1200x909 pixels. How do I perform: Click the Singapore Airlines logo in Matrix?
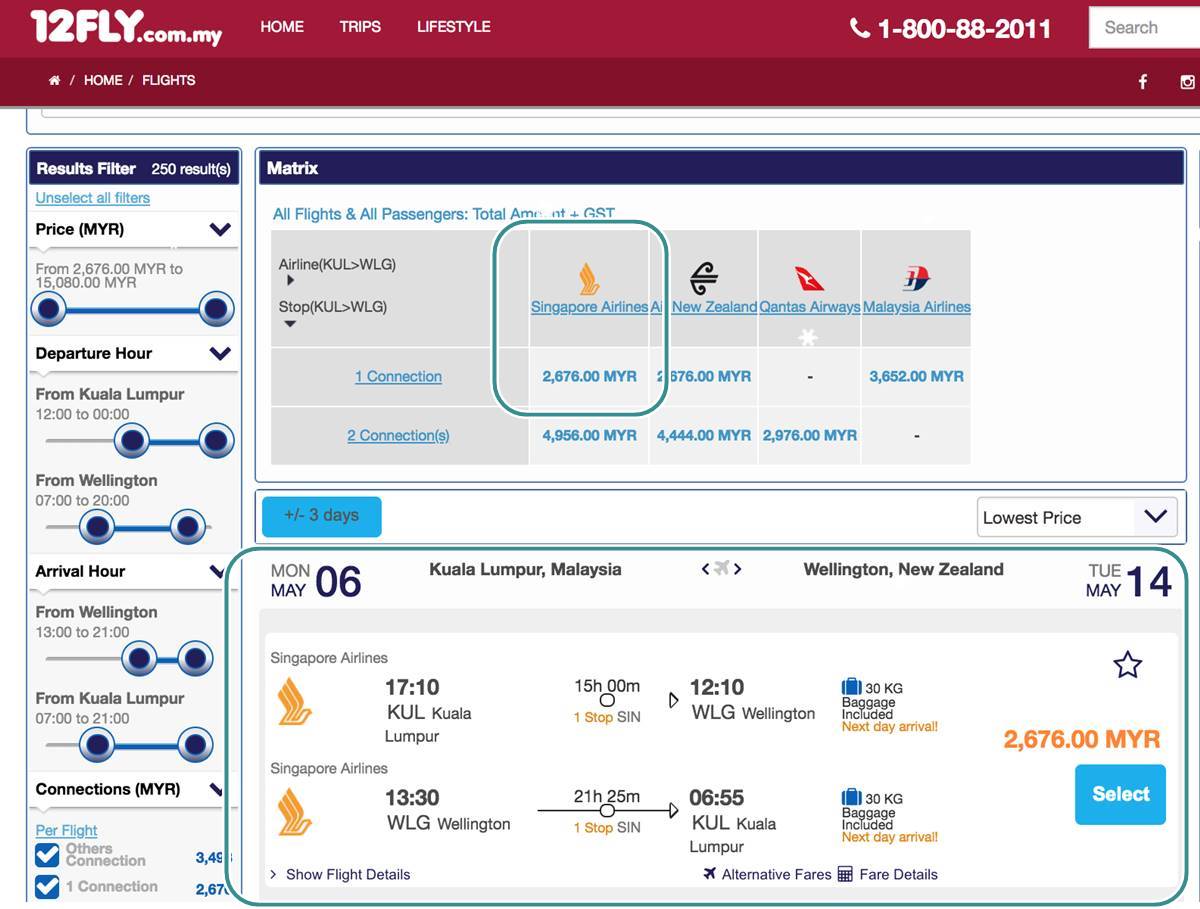[589, 278]
